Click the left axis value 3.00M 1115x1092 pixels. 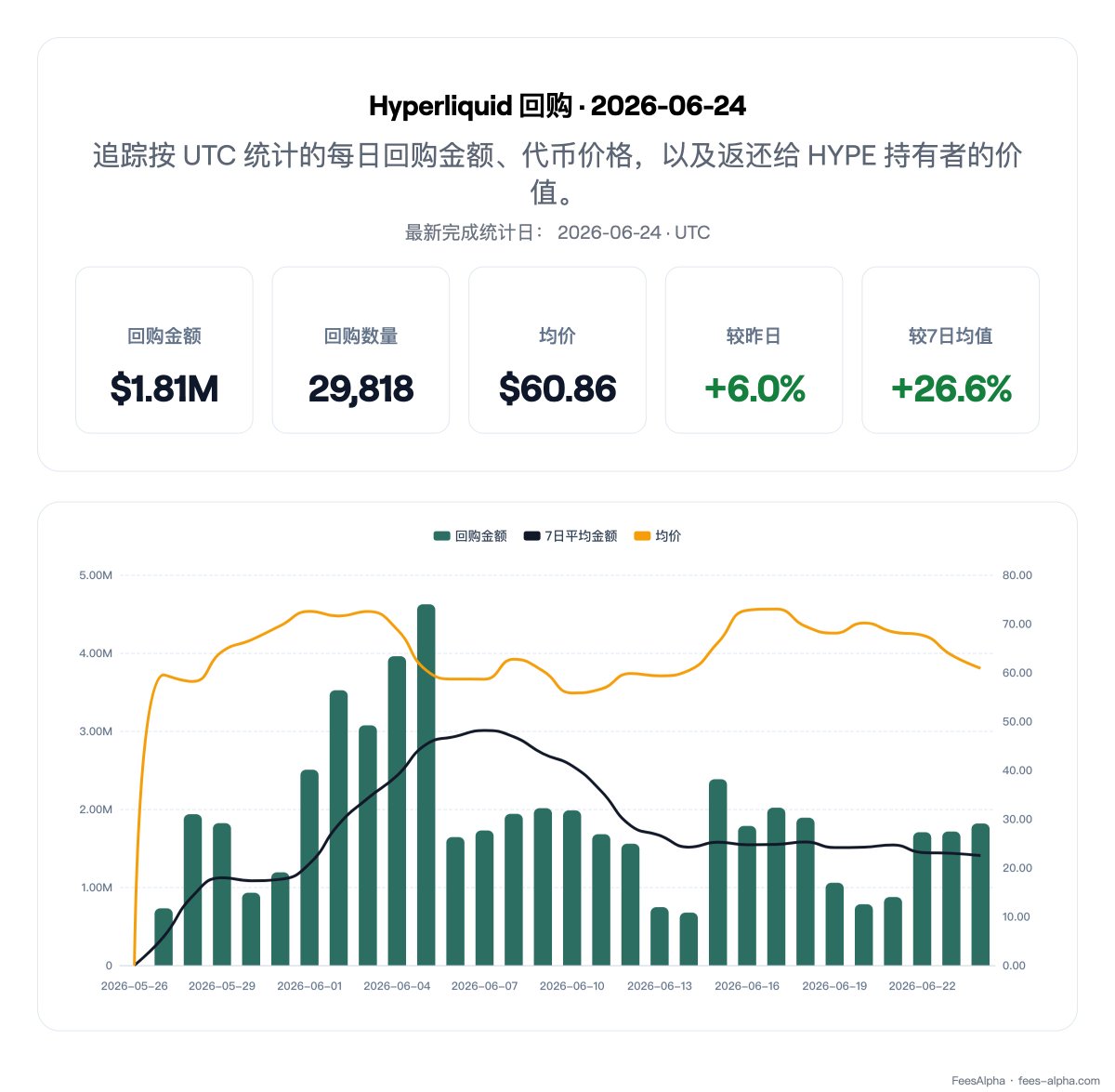(x=96, y=731)
